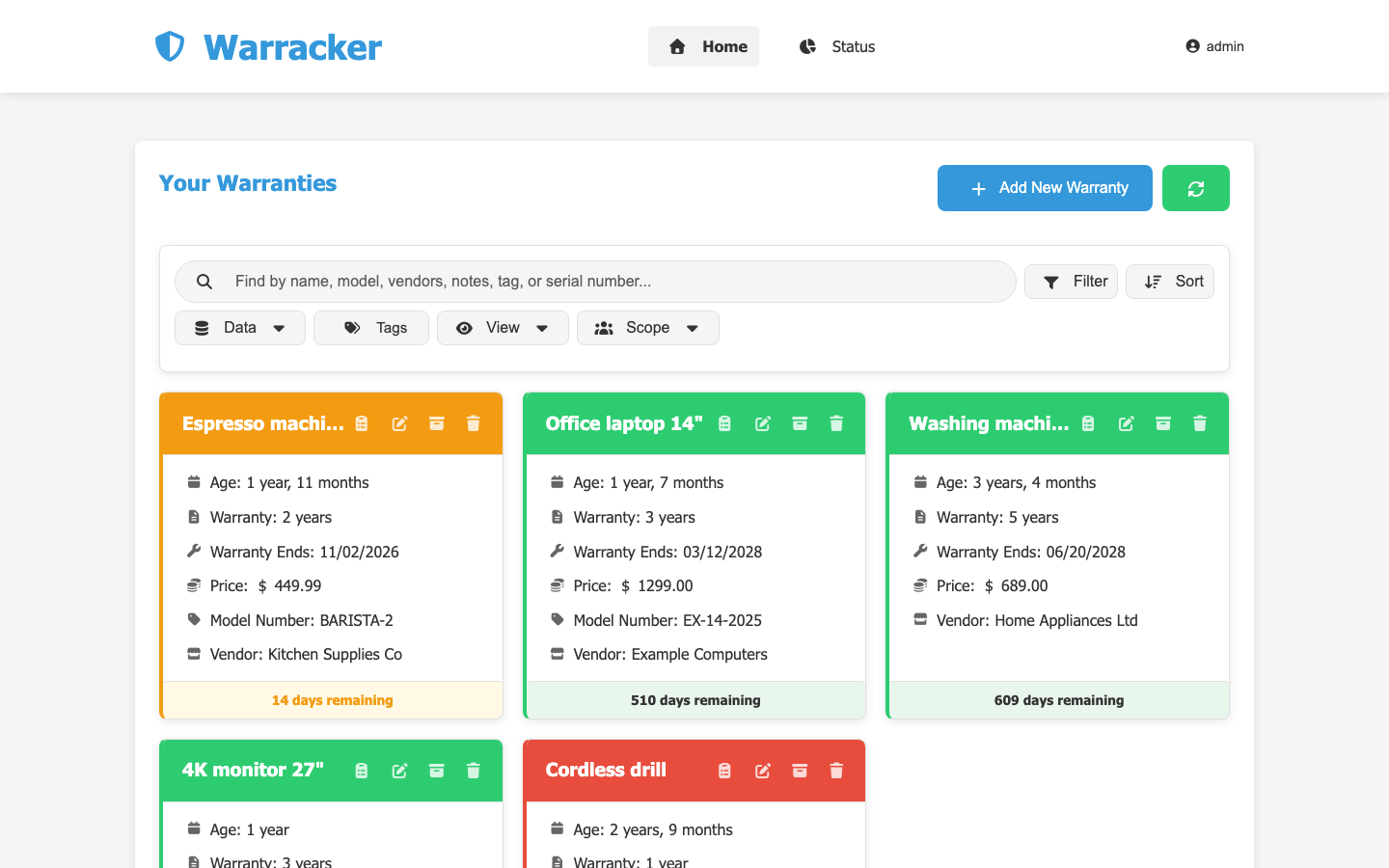The image size is (1389, 868).
Task: Archive the Washing machine warranty
Action: [x=1163, y=423]
